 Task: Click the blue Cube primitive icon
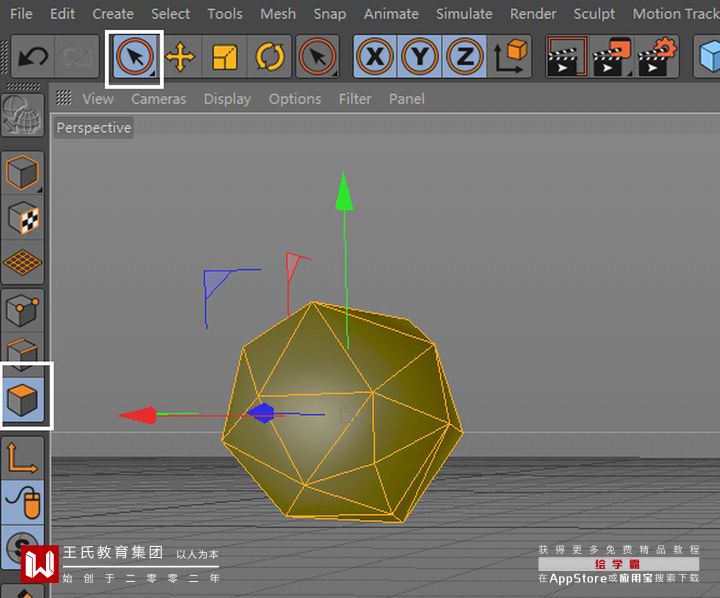click(709, 57)
